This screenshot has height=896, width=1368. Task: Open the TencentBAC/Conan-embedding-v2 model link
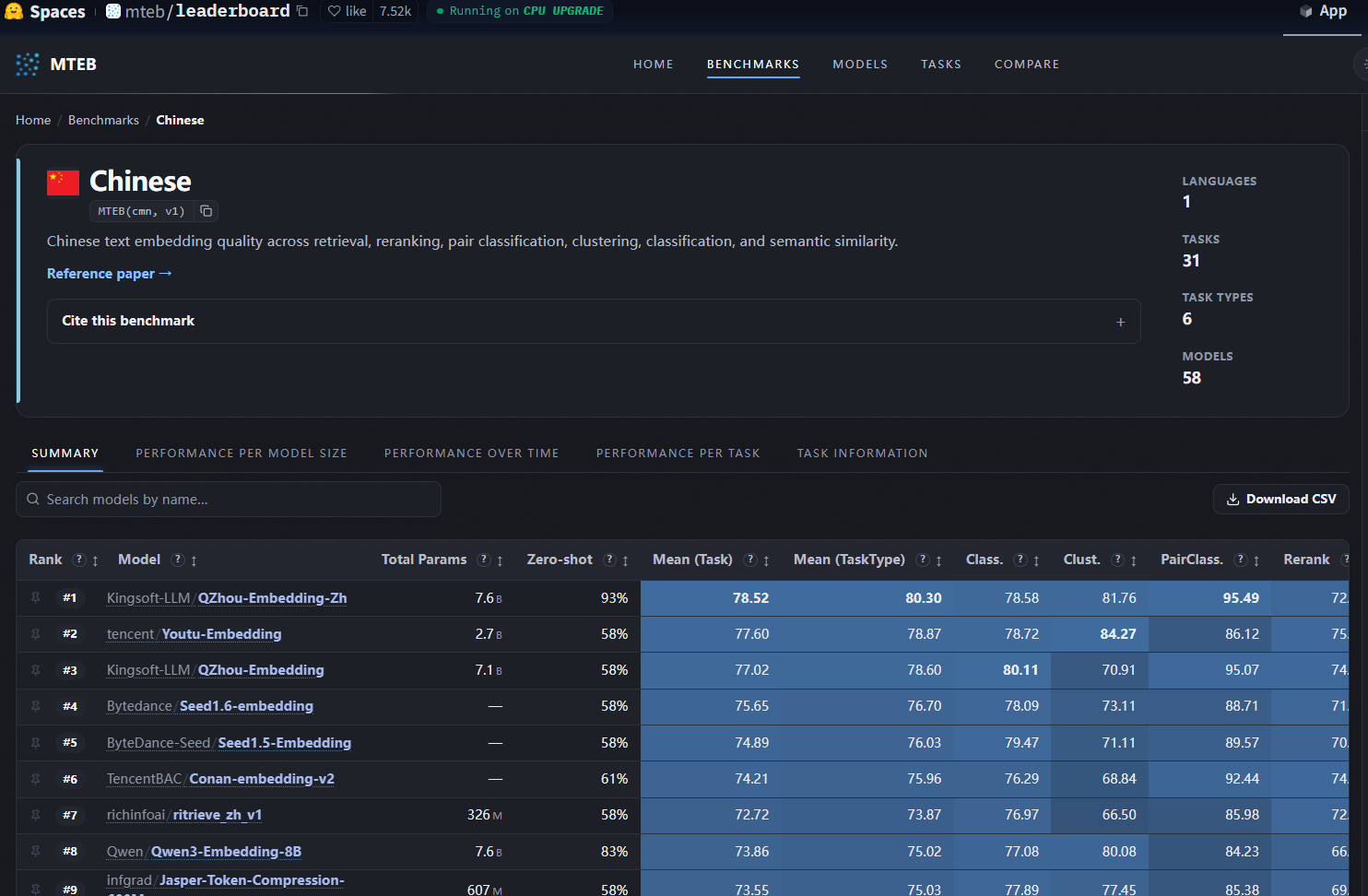coord(220,779)
